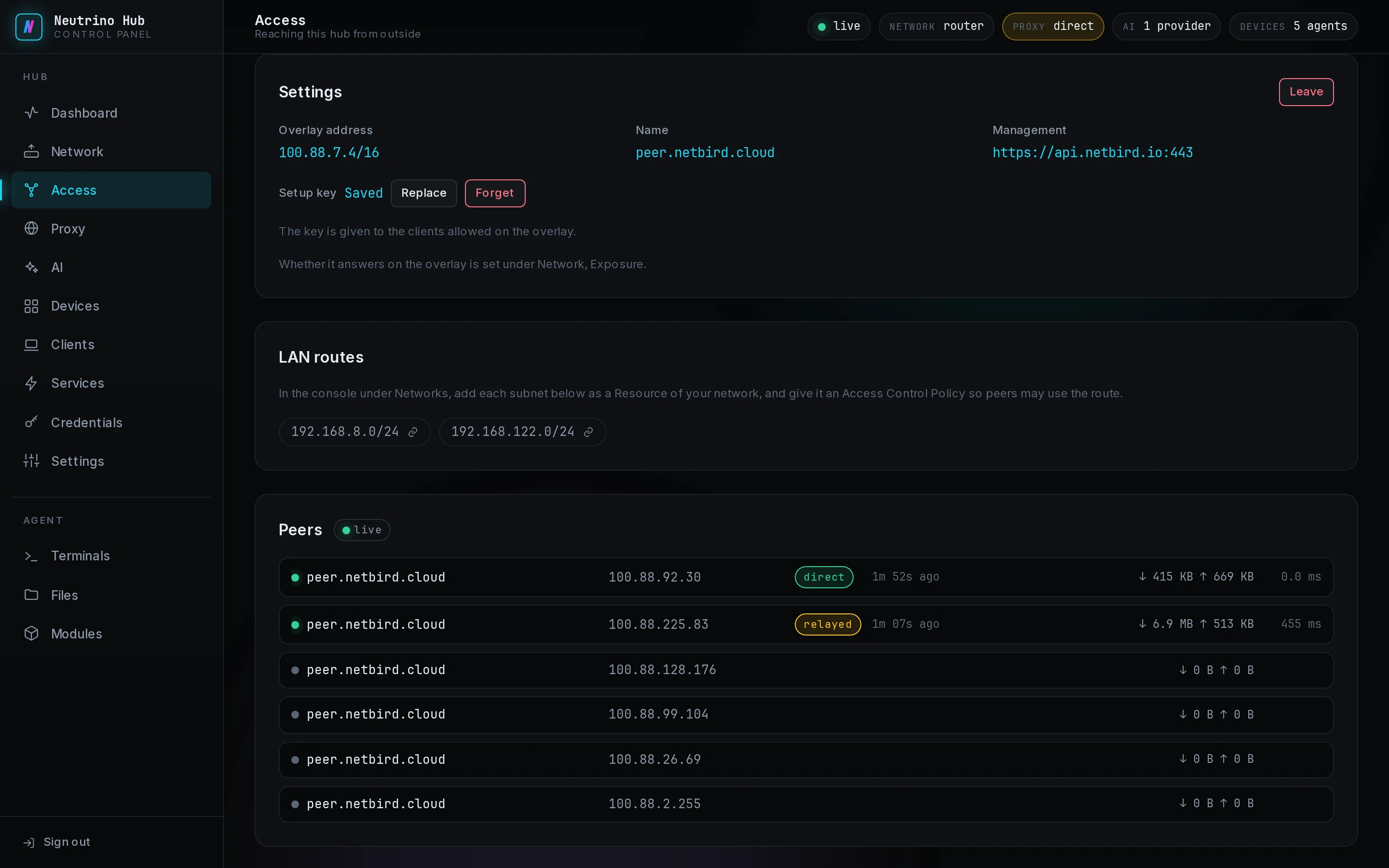The height and width of the screenshot is (868, 1389).
Task: Select the peer row with 100.88.225.83
Action: pyautogui.click(x=806, y=624)
